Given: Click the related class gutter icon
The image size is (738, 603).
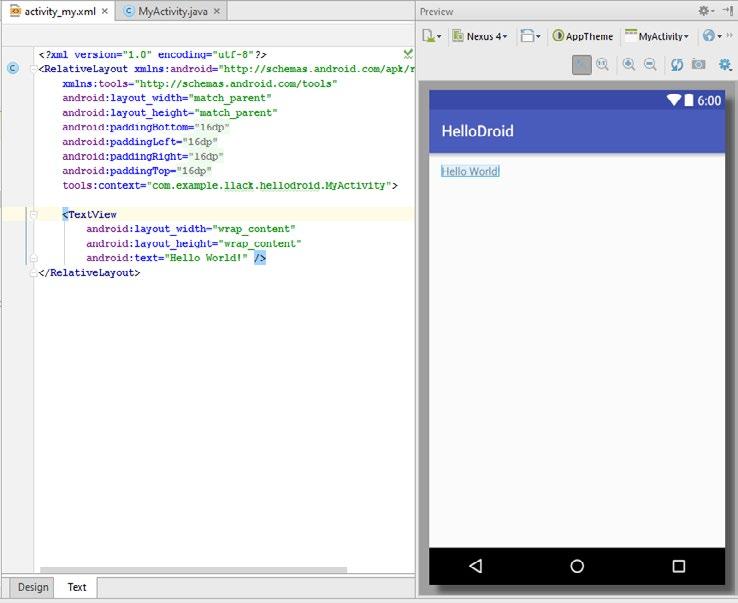Looking at the screenshot, I should click(12, 68).
